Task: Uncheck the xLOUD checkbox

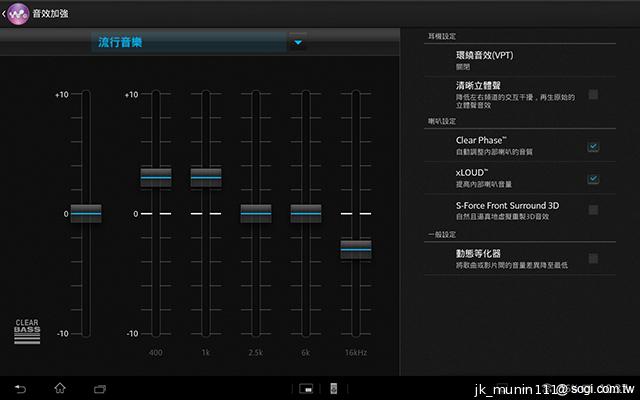Action: point(593,179)
